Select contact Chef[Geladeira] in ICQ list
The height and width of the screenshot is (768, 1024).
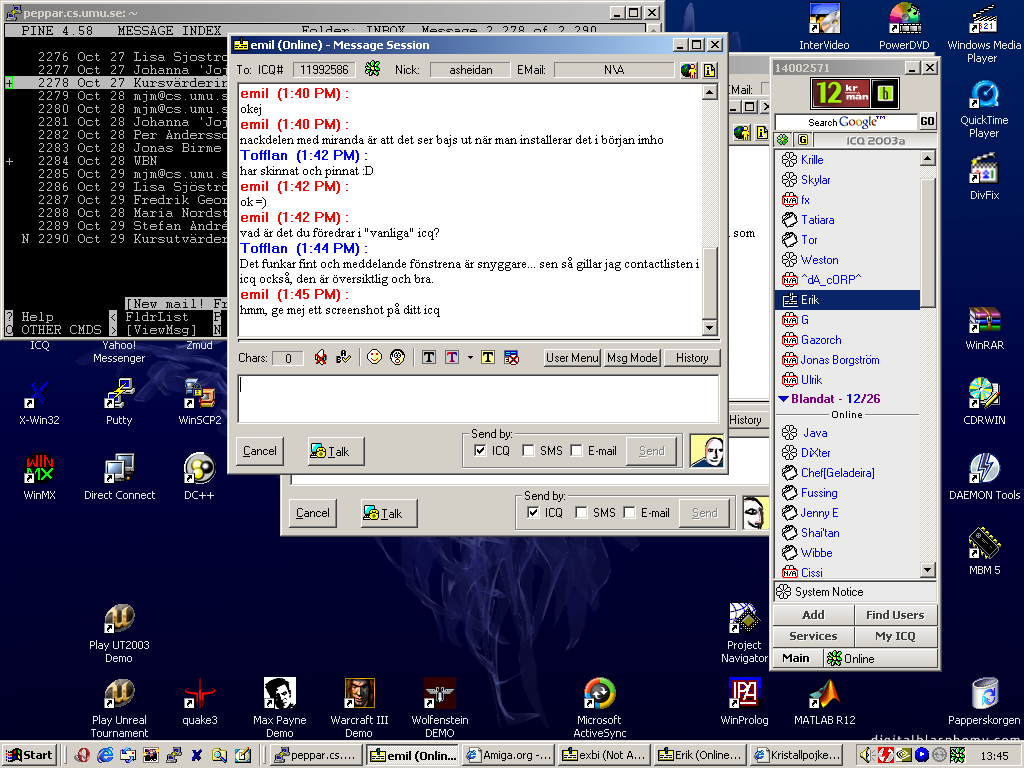(838, 473)
